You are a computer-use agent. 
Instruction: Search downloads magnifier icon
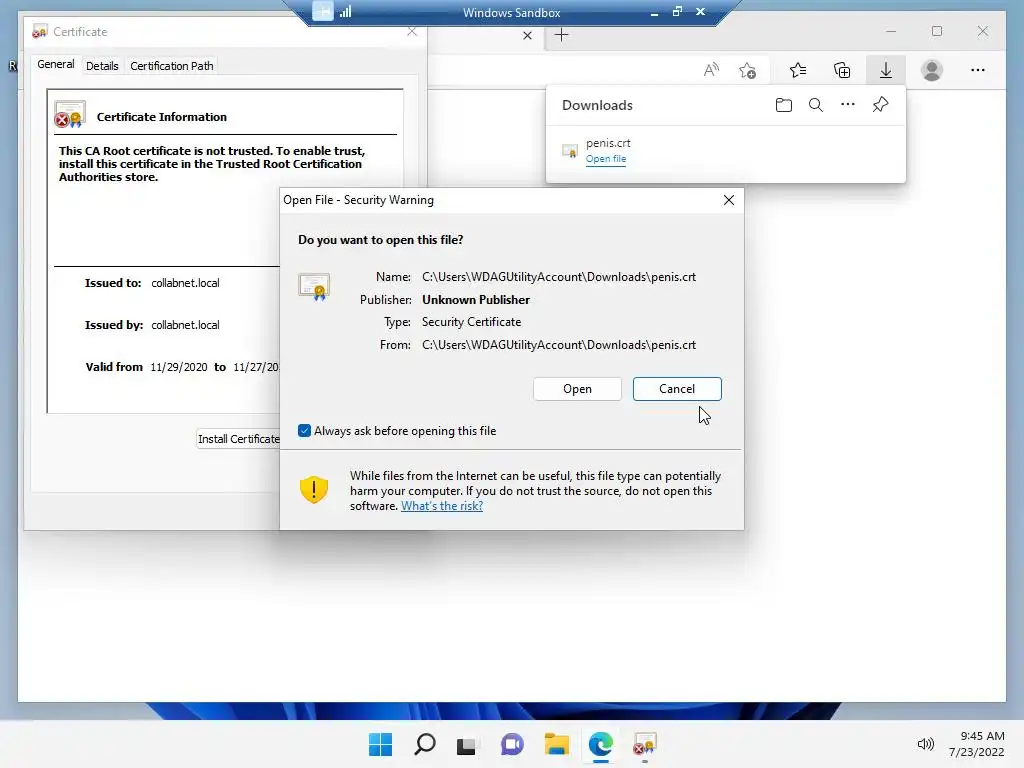point(816,105)
